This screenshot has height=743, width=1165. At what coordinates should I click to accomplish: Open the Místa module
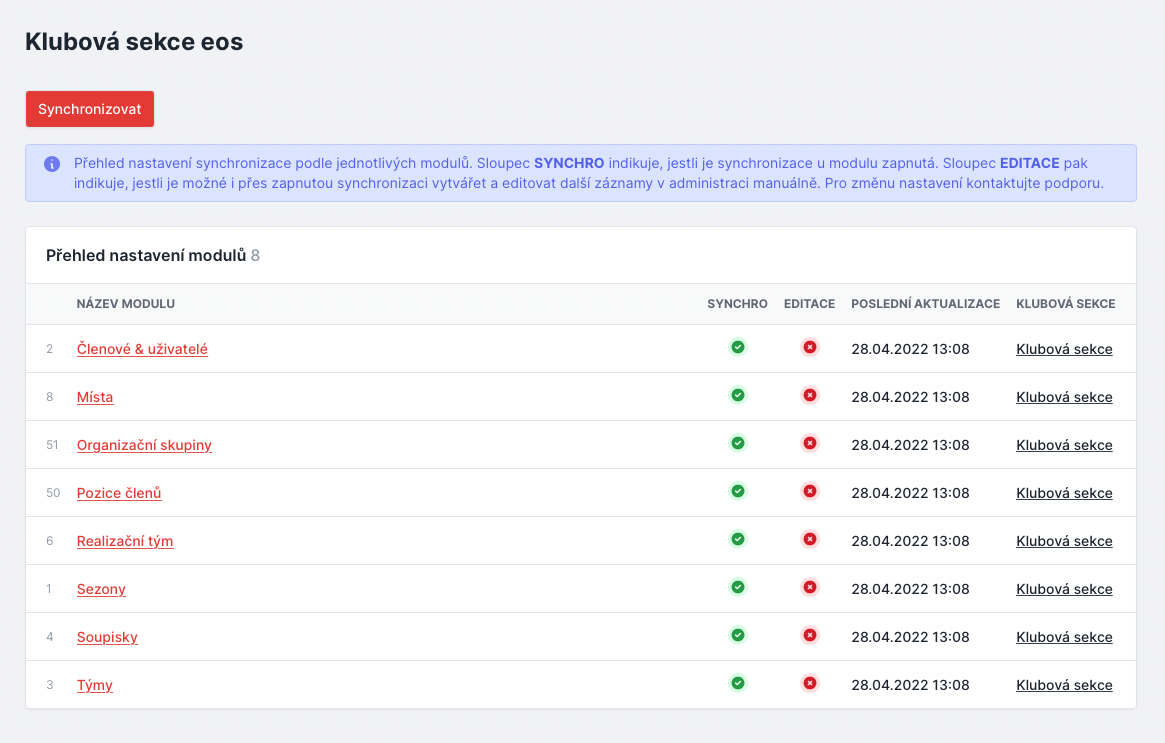pos(95,397)
